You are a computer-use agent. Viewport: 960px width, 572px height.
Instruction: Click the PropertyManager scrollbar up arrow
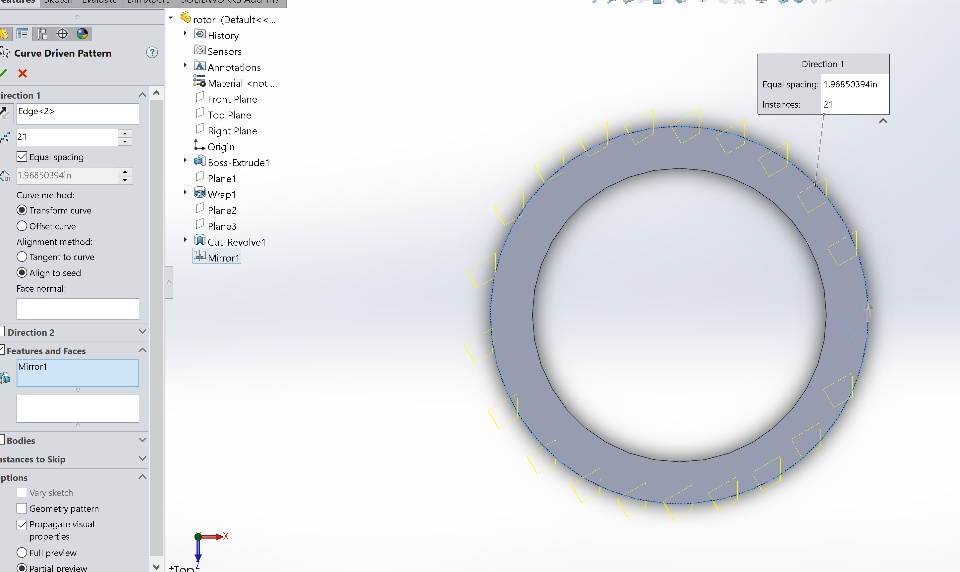(x=156, y=93)
